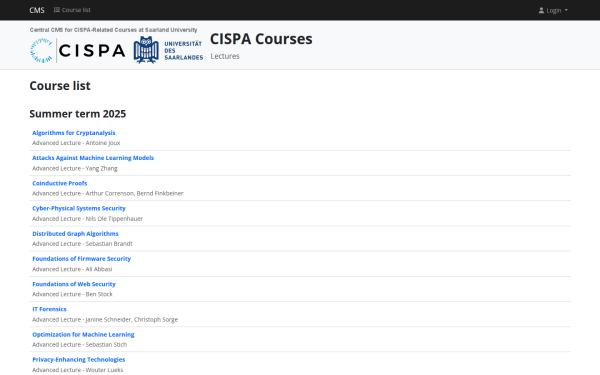This screenshot has height=375, width=600.
Task: Expand the Login dropdown
Action: (x=553, y=10)
